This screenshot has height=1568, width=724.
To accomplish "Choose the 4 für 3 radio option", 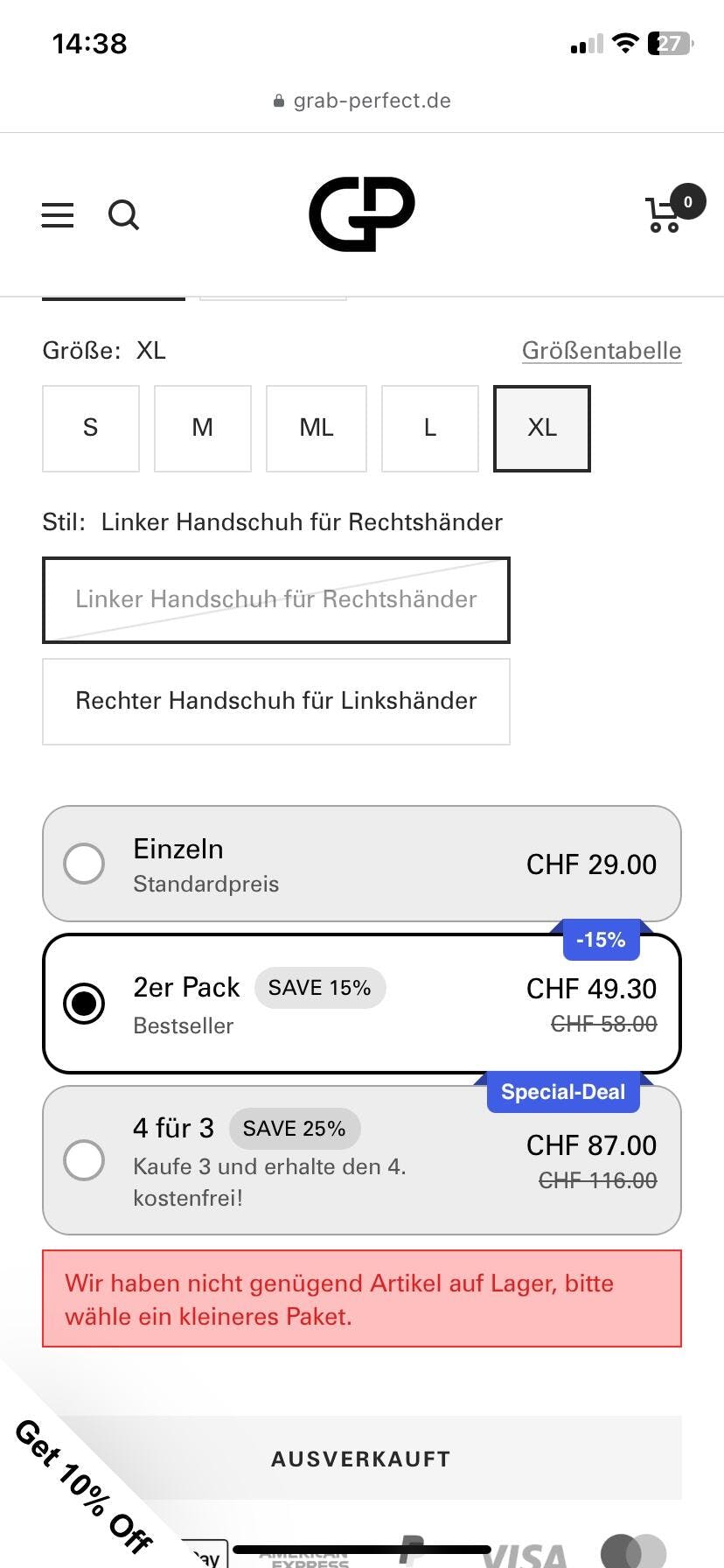I will (x=84, y=1160).
